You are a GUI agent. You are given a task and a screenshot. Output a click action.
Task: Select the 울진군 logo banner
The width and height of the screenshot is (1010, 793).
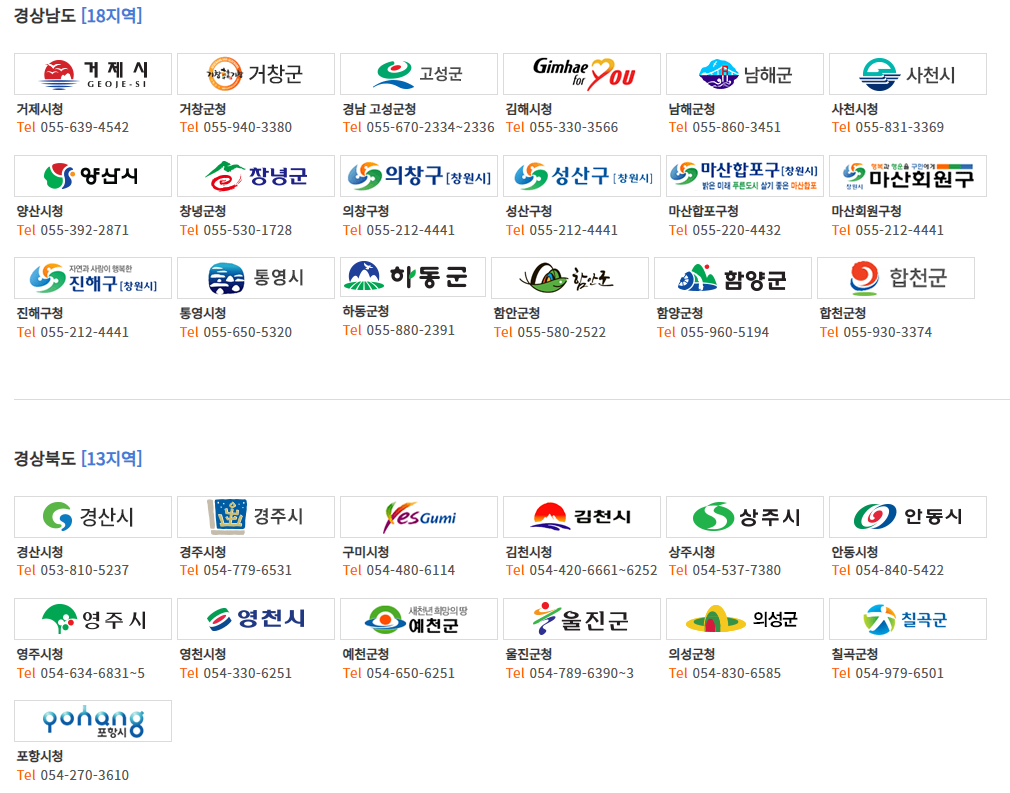click(x=582, y=619)
